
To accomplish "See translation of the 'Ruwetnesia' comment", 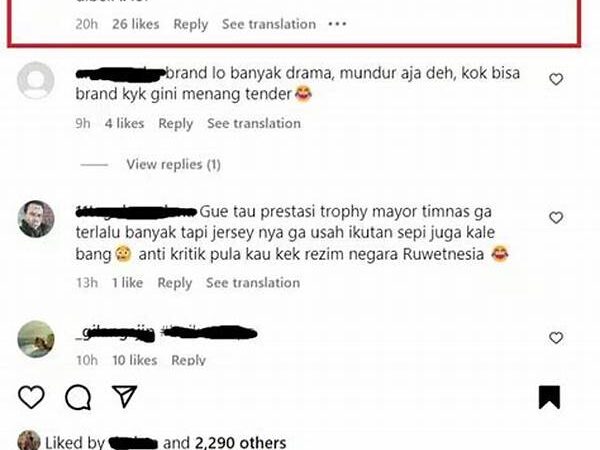I will click(x=253, y=283).
